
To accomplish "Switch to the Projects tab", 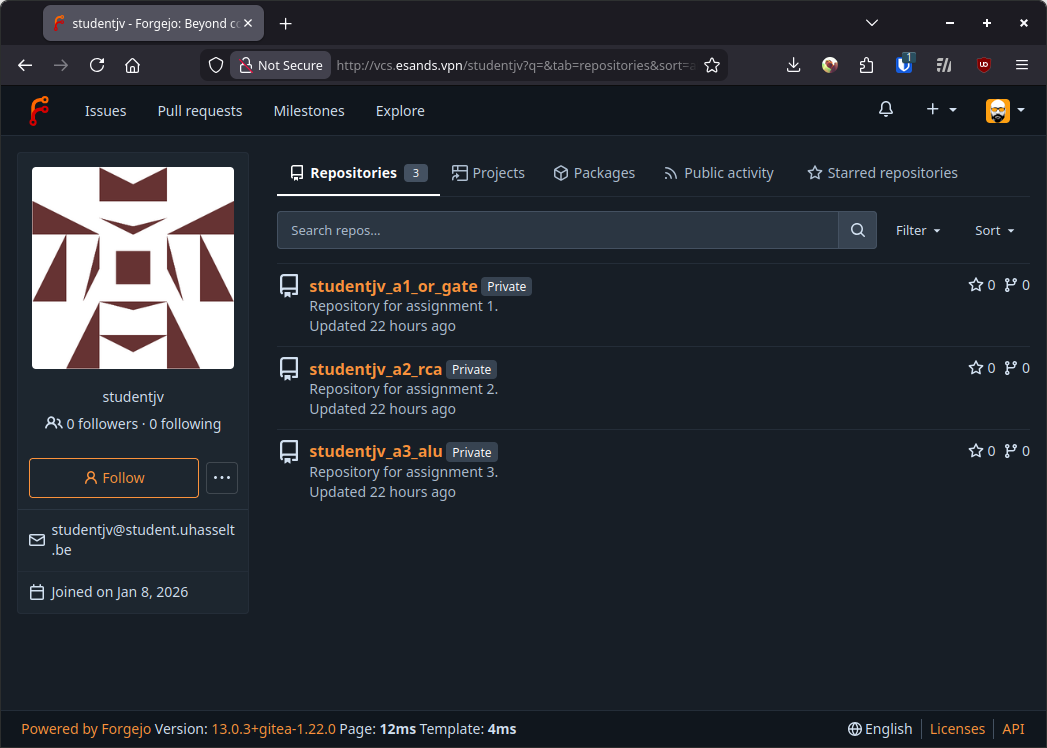I will [x=488, y=173].
